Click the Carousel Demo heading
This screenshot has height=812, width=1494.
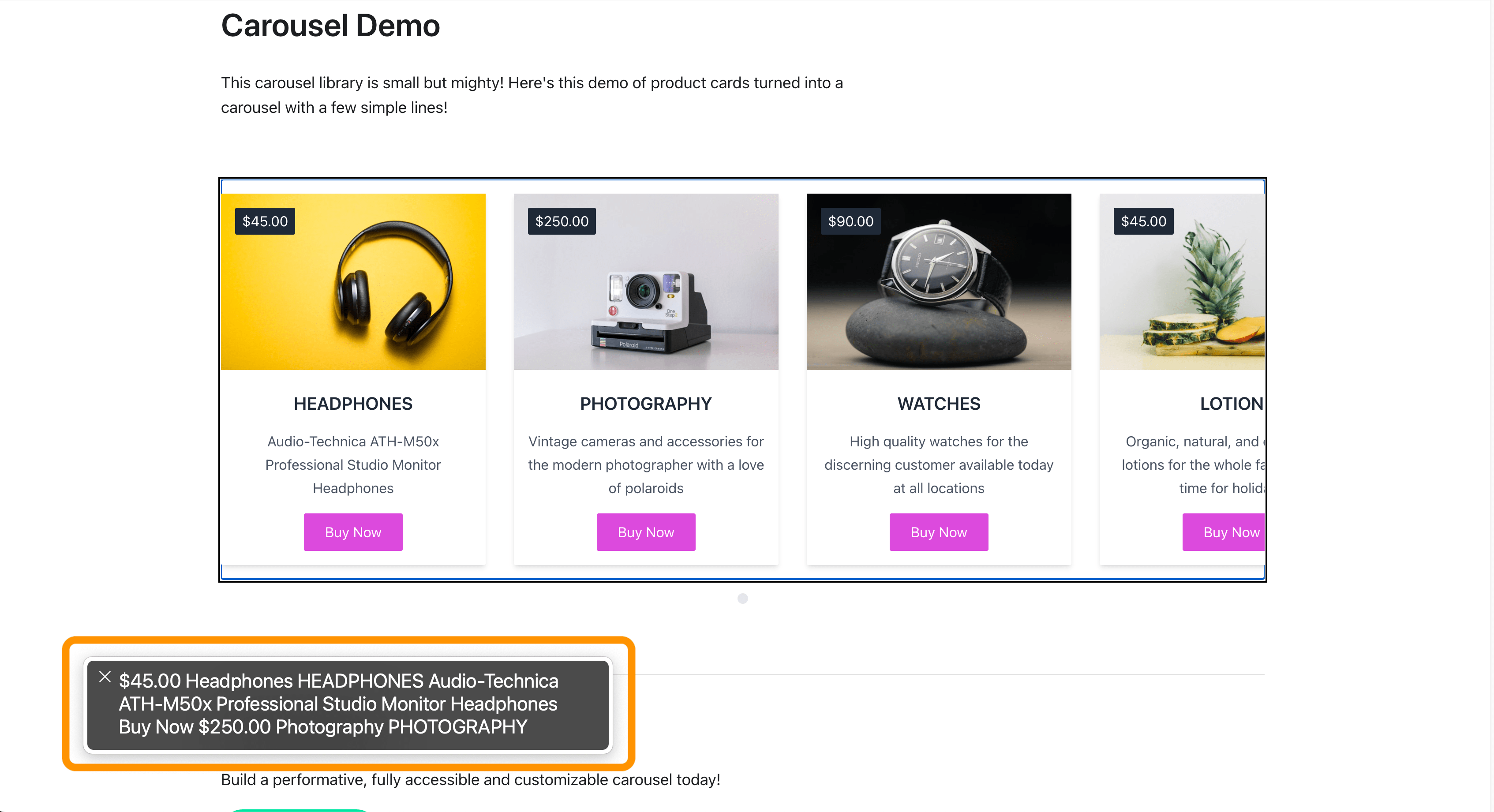click(330, 26)
